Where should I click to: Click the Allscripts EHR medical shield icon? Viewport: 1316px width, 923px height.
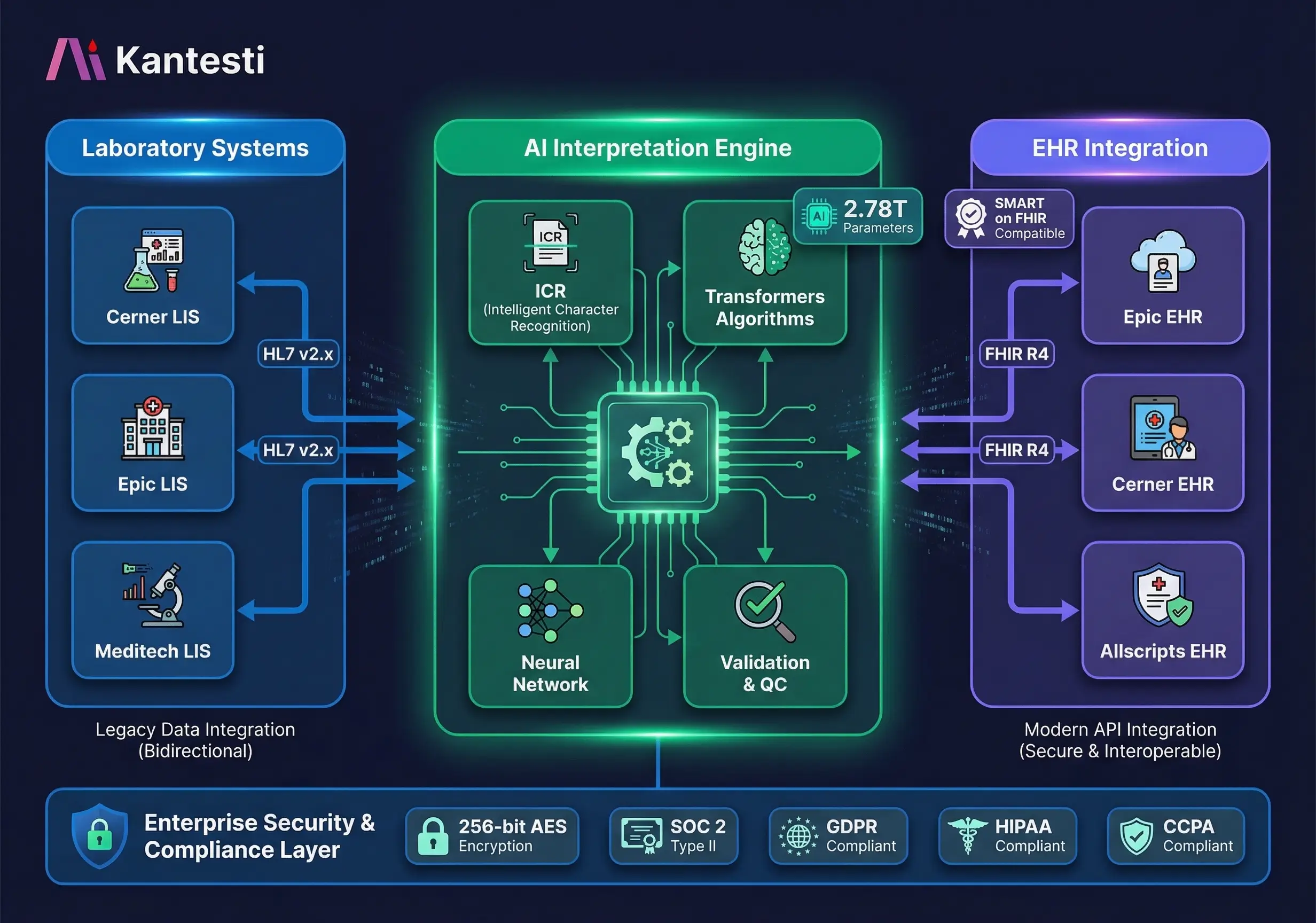(x=1162, y=595)
